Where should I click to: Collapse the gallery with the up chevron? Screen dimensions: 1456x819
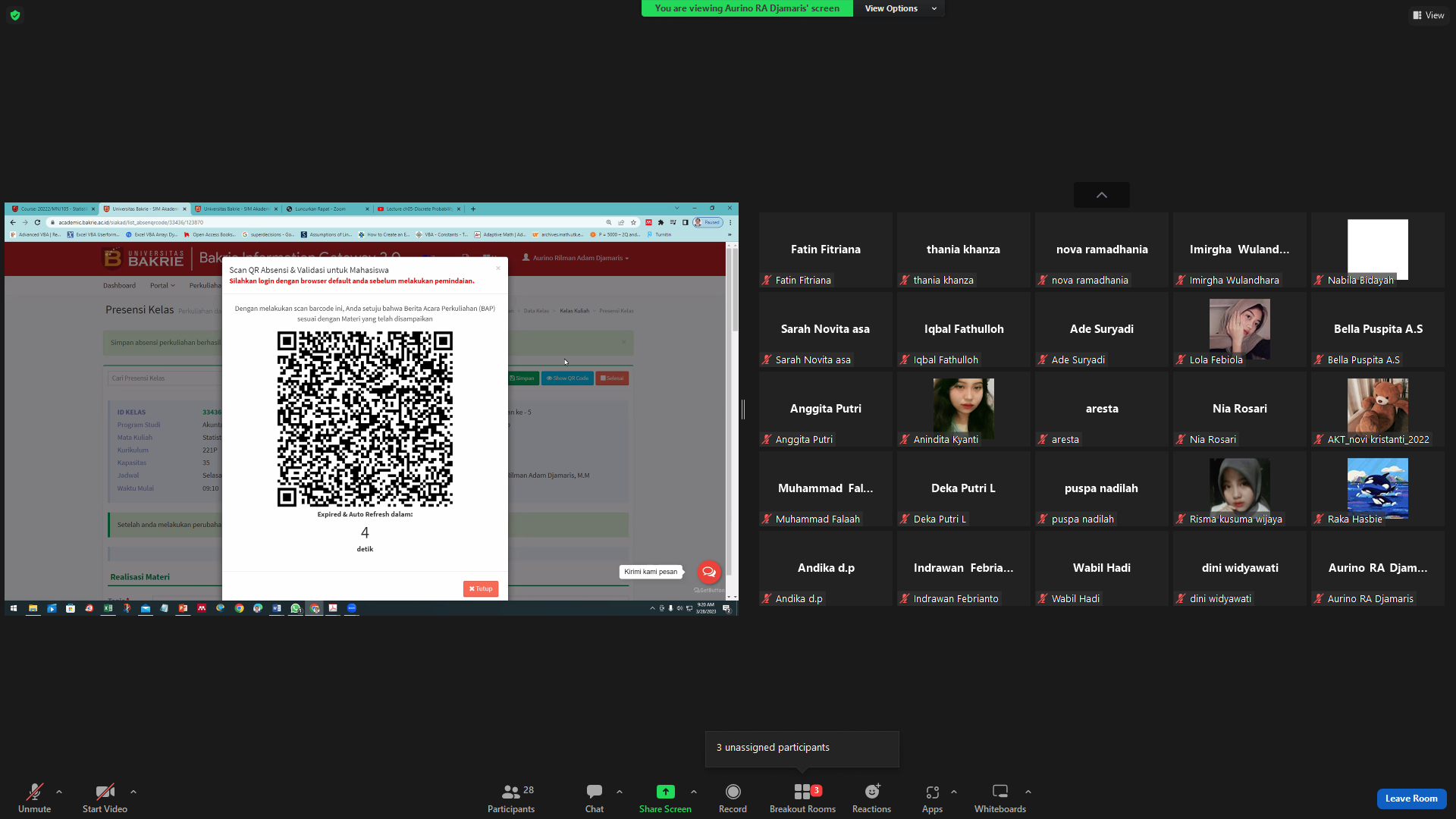[x=1102, y=195]
